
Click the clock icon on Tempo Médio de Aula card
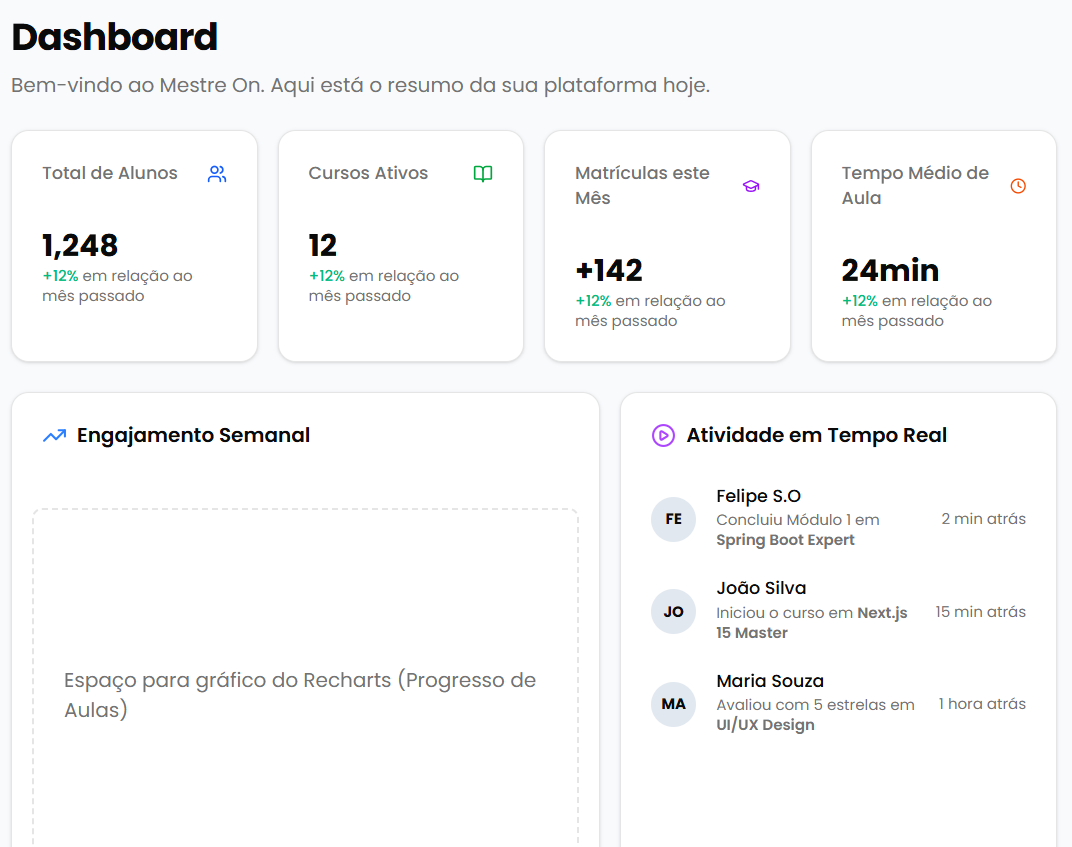(x=1017, y=185)
